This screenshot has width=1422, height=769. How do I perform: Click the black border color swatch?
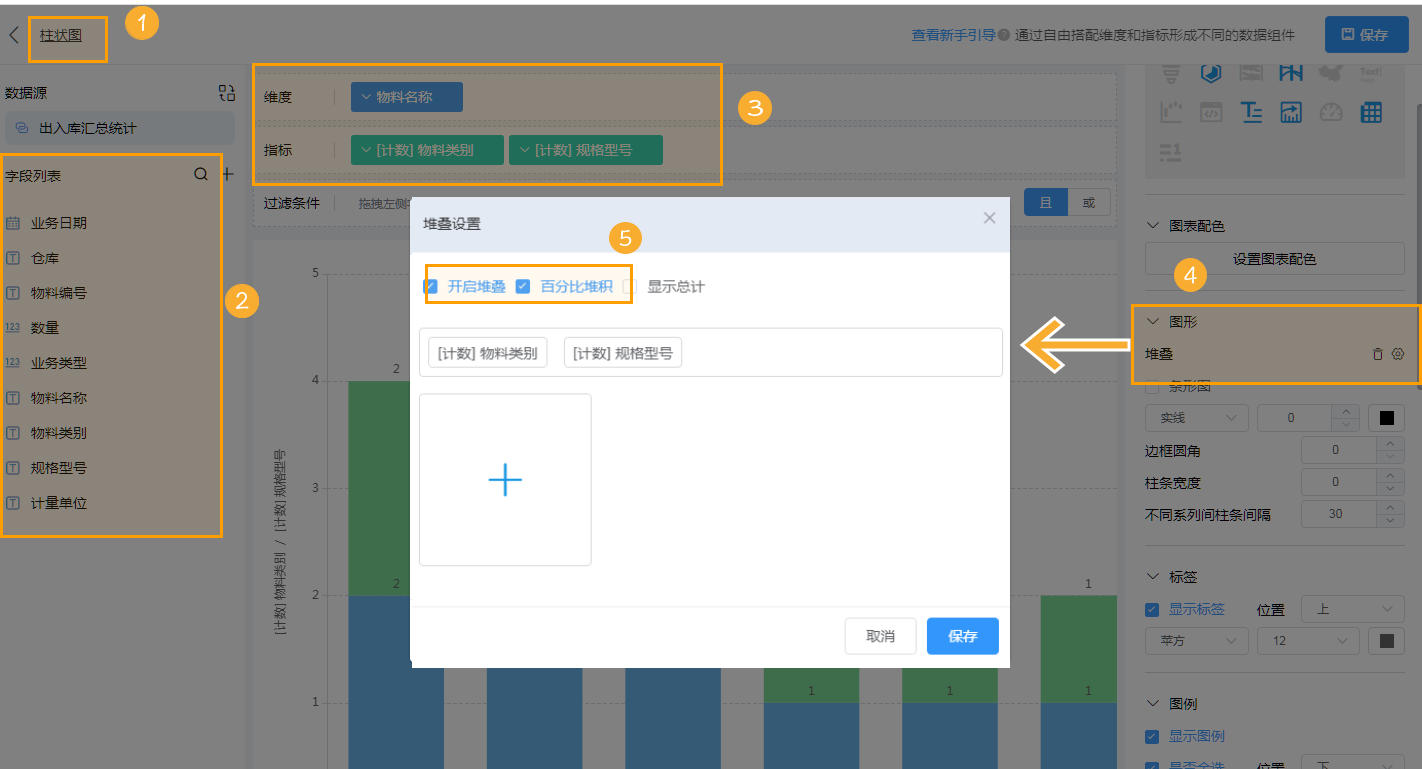click(1386, 417)
